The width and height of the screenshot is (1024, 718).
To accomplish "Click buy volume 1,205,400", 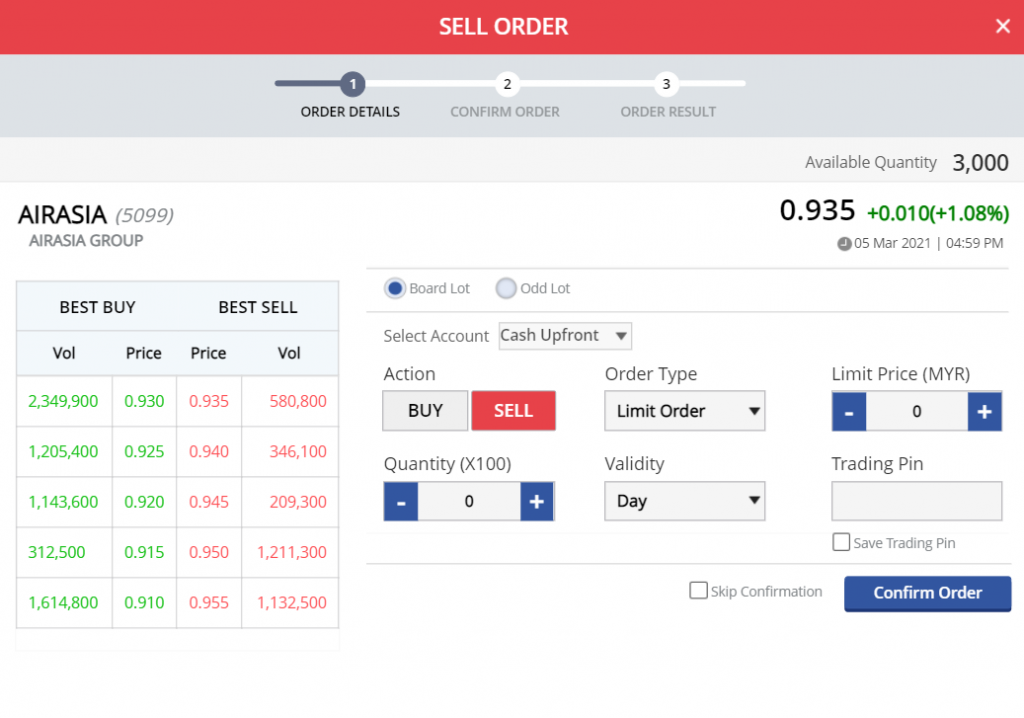I will tap(63, 451).
